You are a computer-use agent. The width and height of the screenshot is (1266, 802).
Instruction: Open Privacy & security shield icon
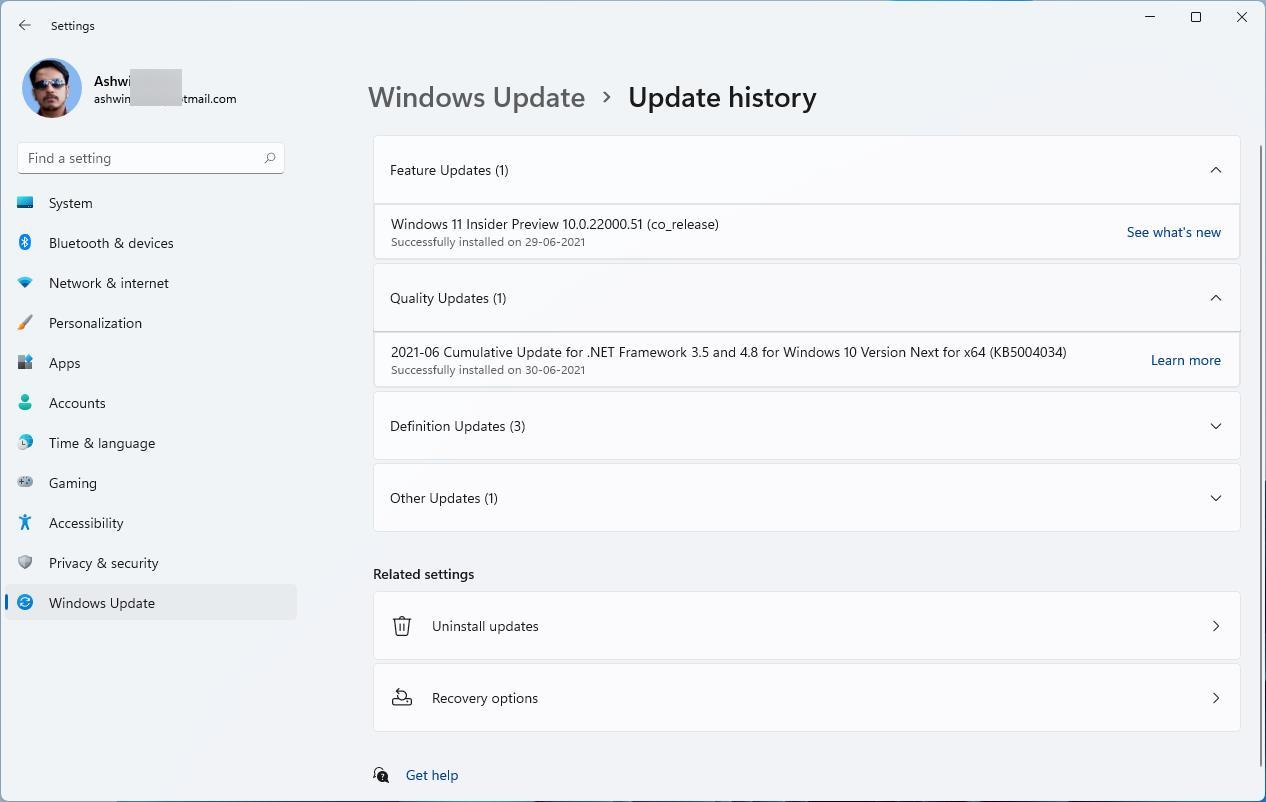(x=25, y=563)
